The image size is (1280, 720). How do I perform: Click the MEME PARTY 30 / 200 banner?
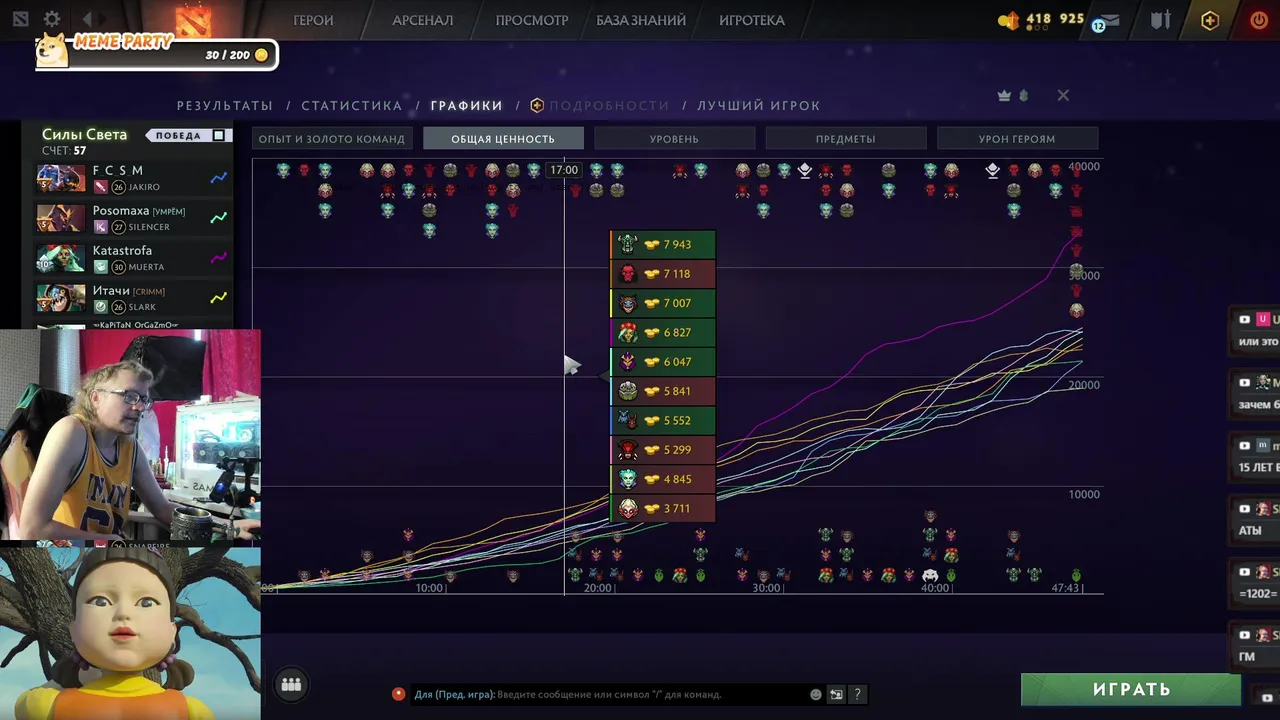pyautogui.click(x=156, y=52)
